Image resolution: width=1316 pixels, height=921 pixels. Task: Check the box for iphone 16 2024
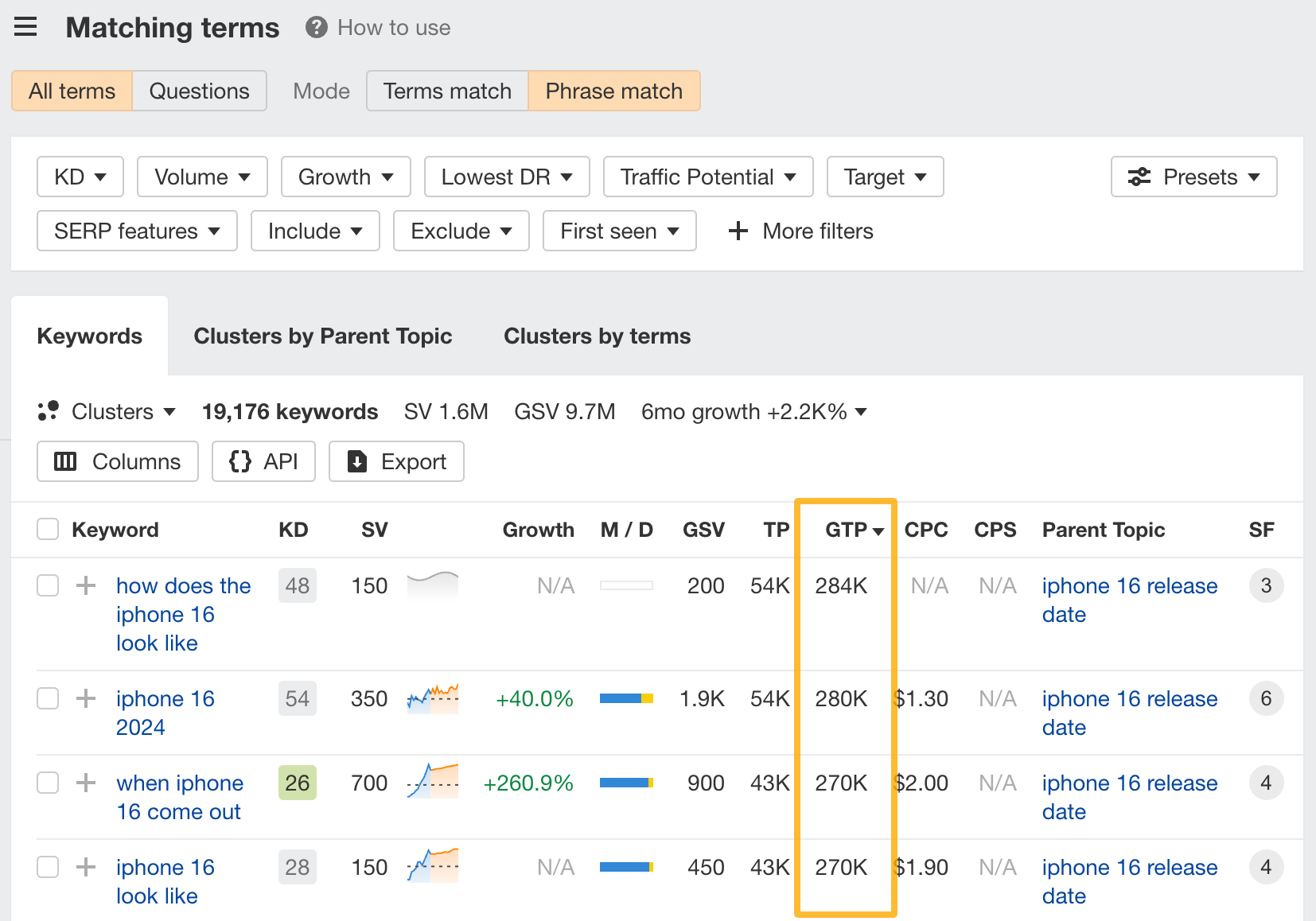[49, 698]
